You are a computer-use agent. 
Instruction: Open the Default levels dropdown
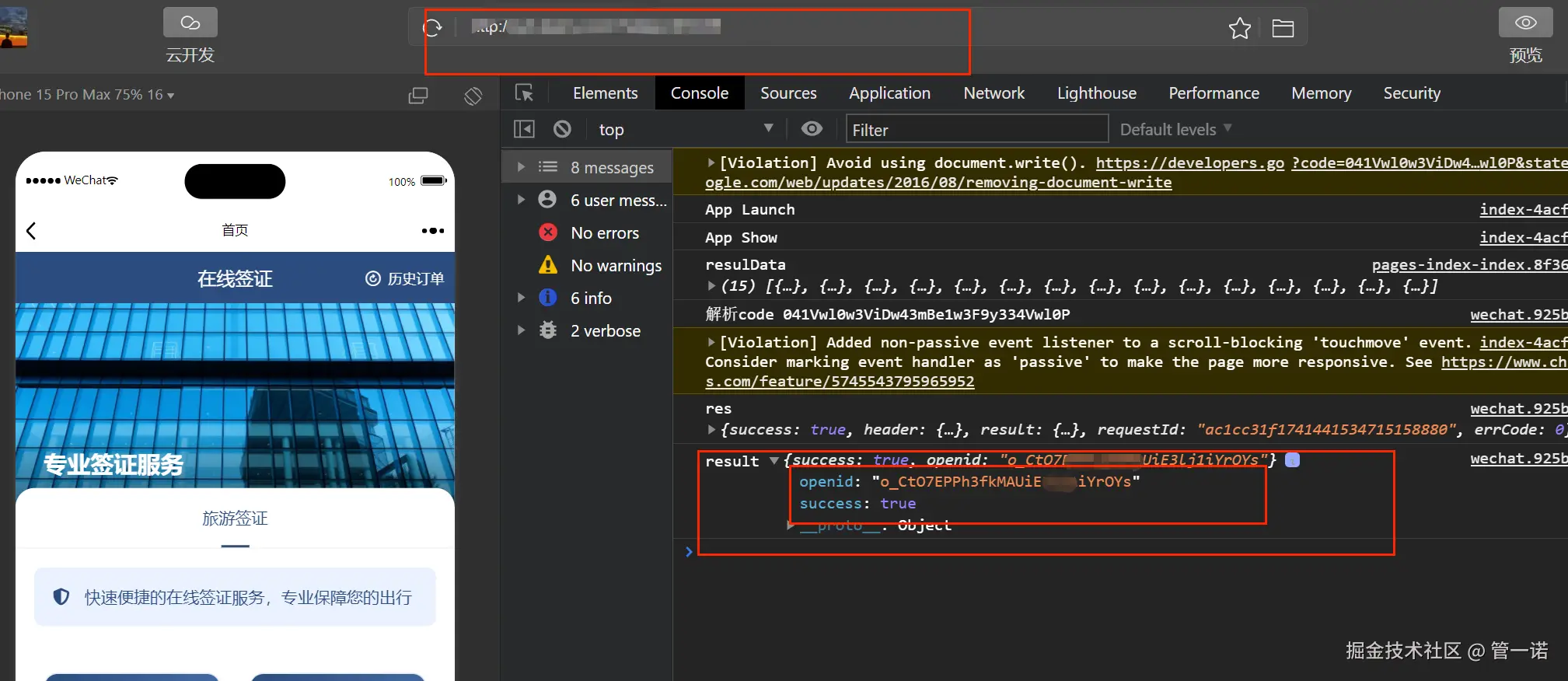[x=1175, y=129]
